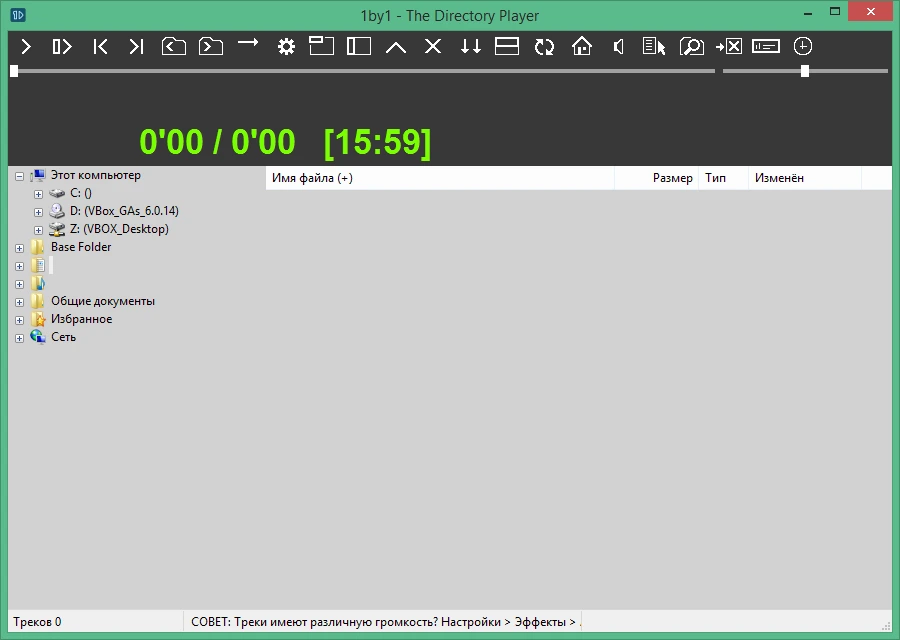The height and width of the screenshot is (640, 900).
Task: Mute audio with speaker icon
Action: coord(618,46)
